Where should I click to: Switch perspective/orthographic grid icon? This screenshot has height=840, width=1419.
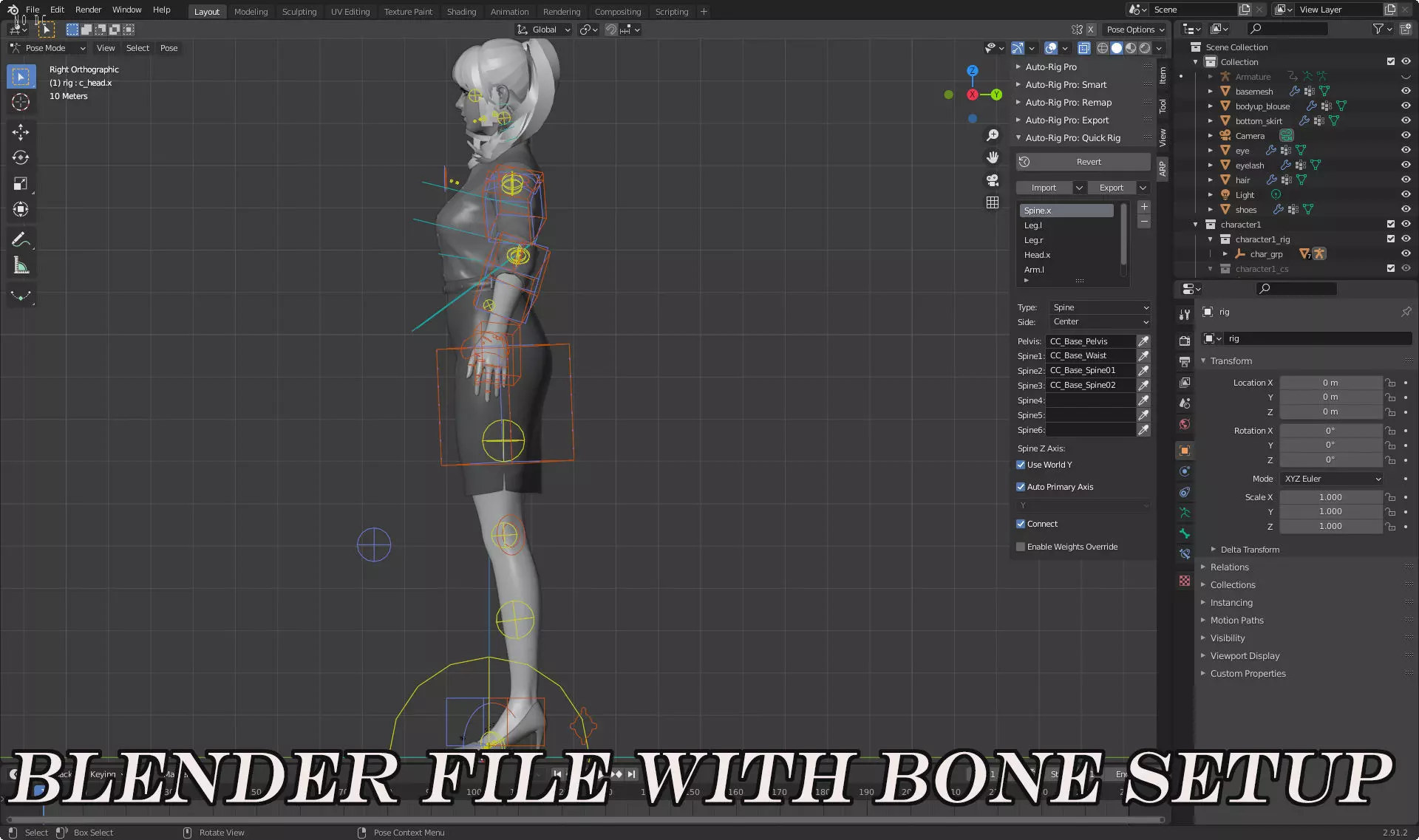point(993,202)
